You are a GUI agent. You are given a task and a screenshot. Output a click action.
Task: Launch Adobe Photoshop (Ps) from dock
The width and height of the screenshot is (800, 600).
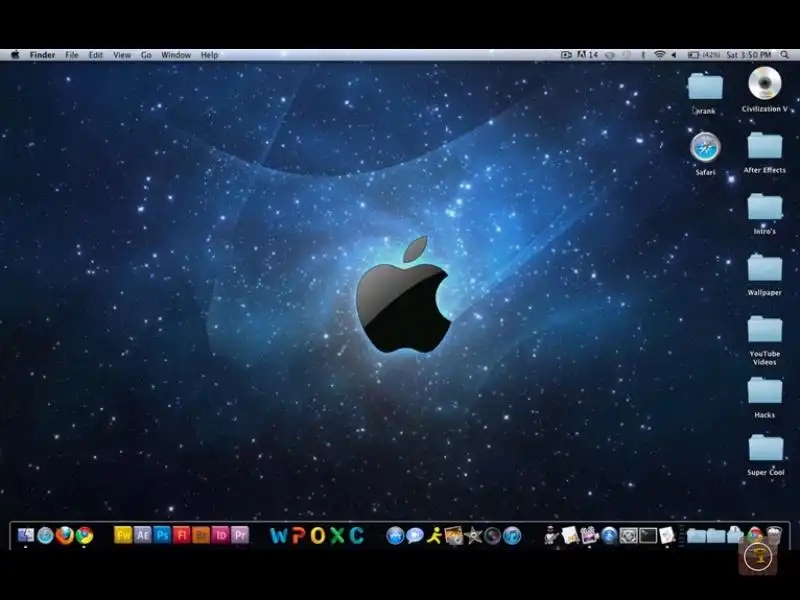162,535
